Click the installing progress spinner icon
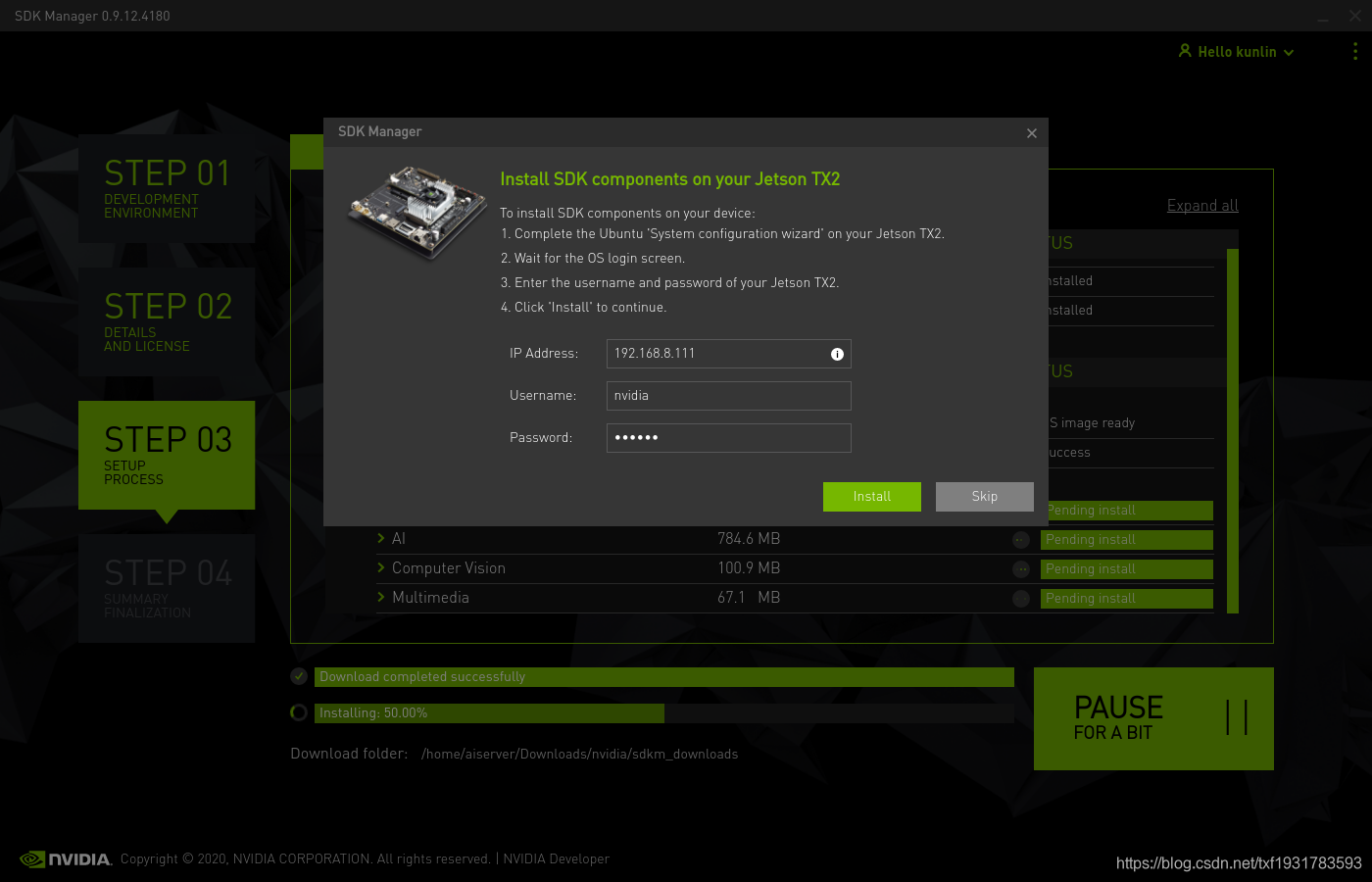Image resolution: width=1372 pixels, height=882 pixels. tap(299, 712)
